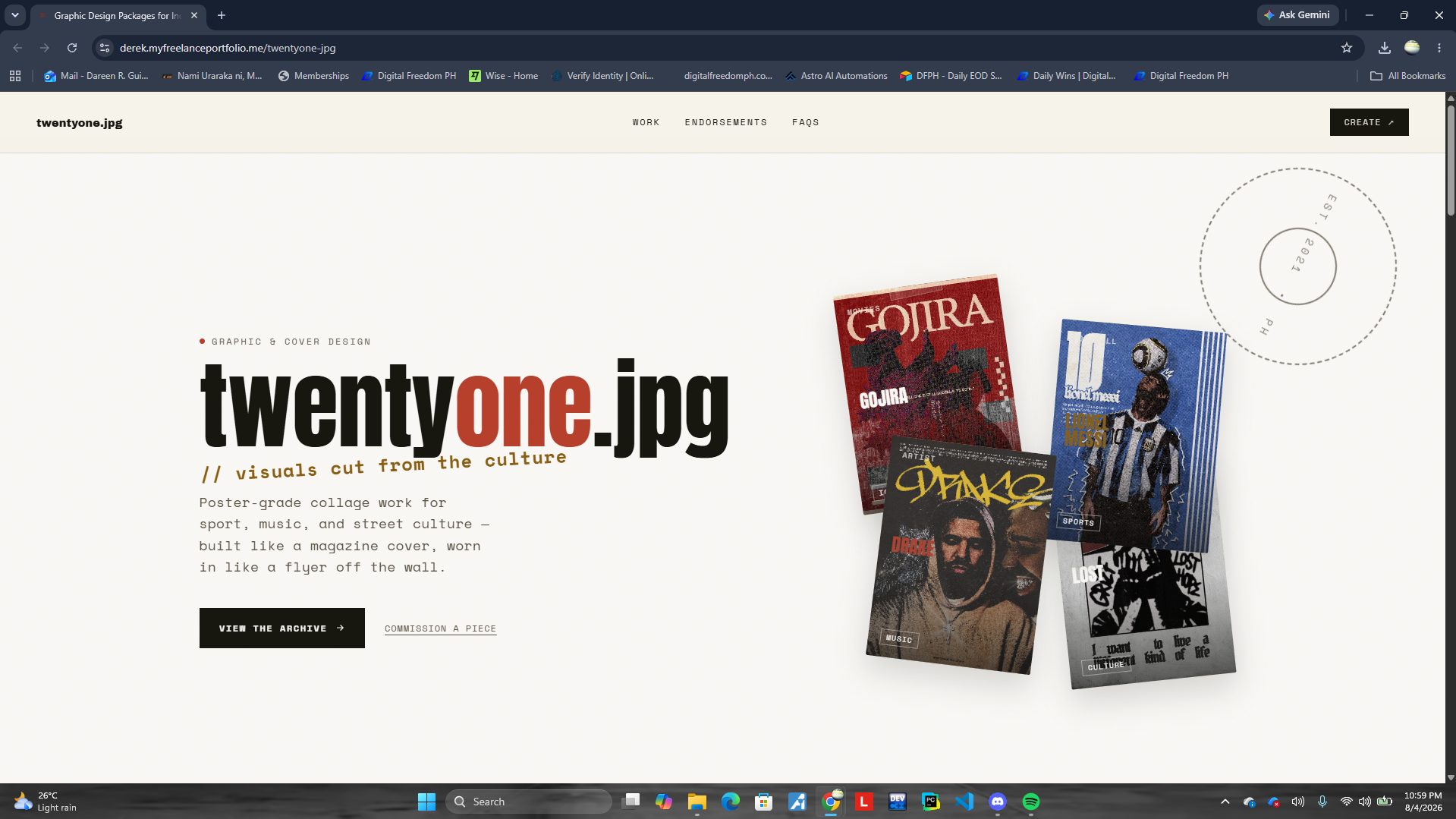Image resolution: width=1456 pixels, height=819 pixels.
Task: Open the Wise - Home bookmark
Action: [504, 76]
